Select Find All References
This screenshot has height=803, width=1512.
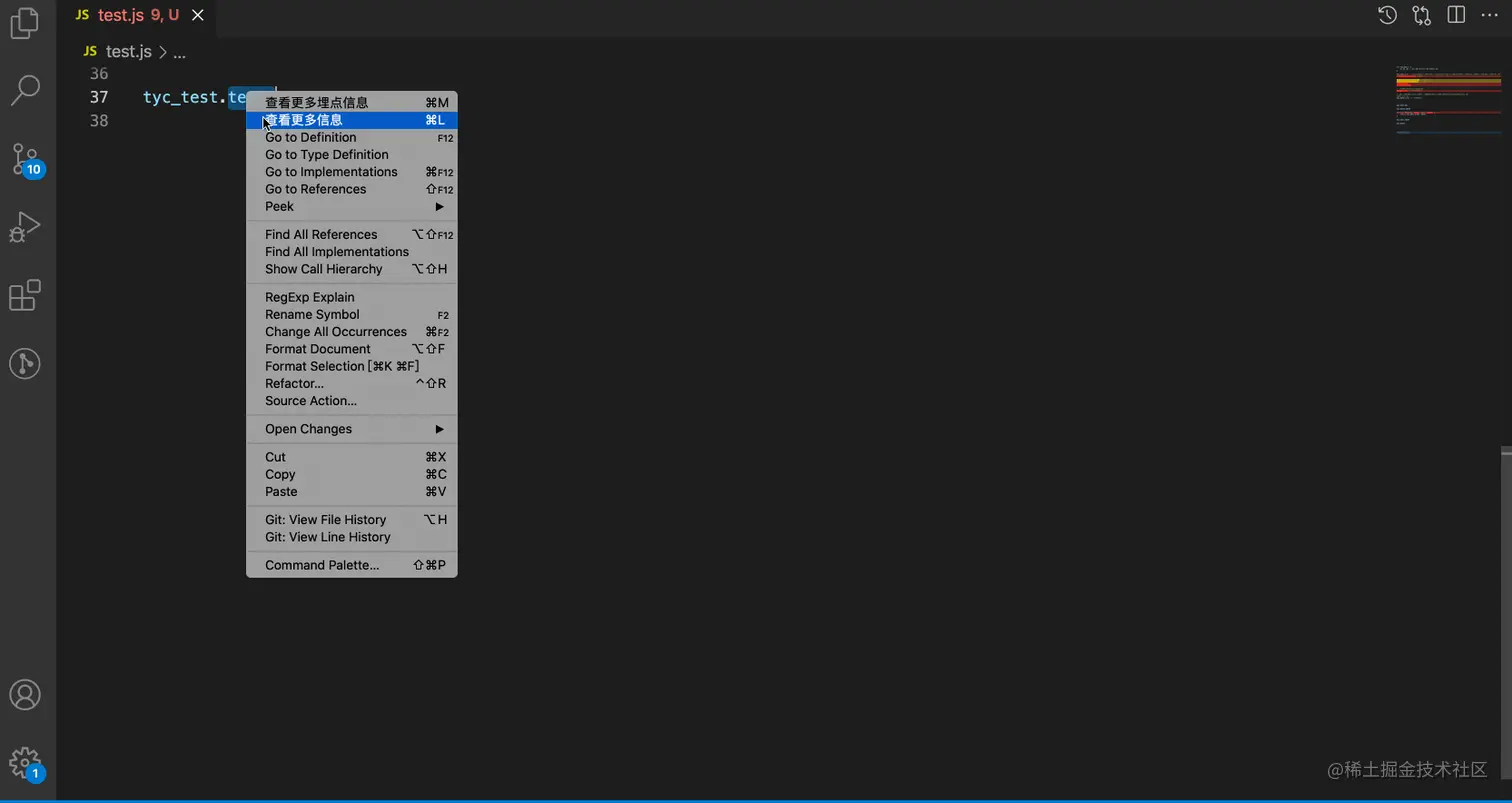point(352,234)
